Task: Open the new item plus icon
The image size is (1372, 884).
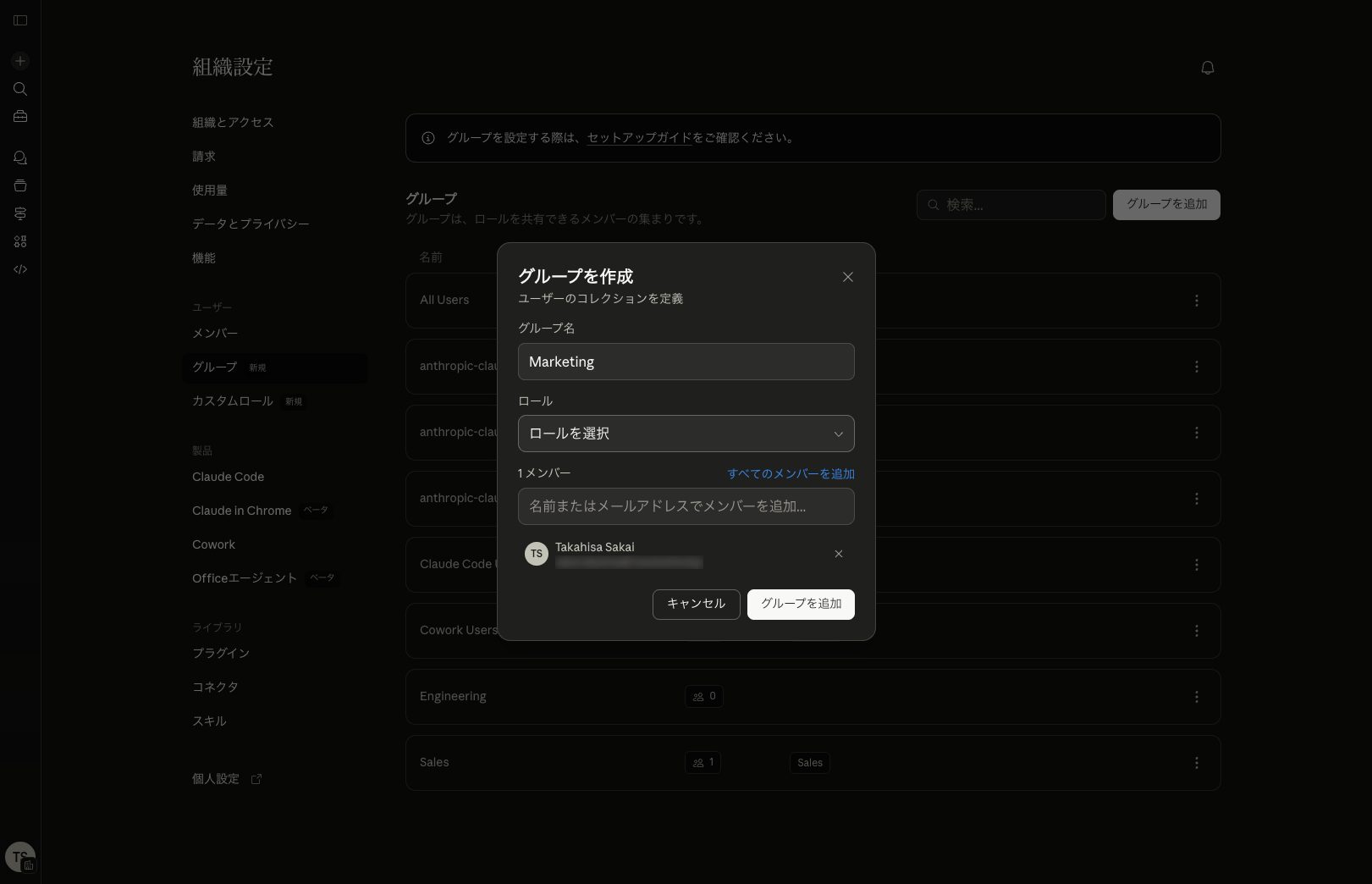Action: click(x=20, y=61)
